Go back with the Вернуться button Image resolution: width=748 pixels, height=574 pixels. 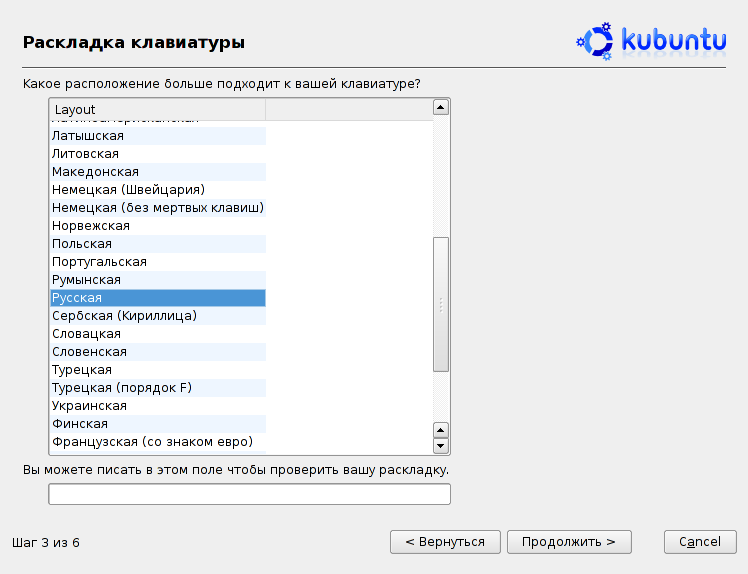tap(445, 542)
